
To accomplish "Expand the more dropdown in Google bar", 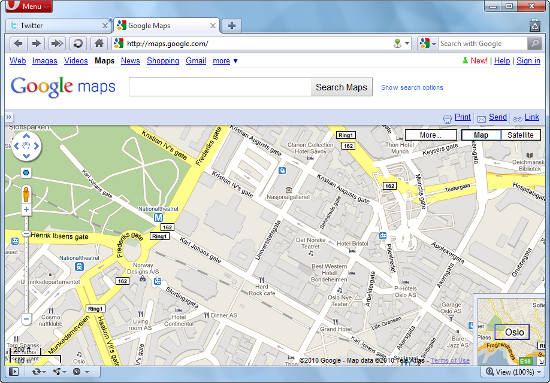I will point(225,61).
